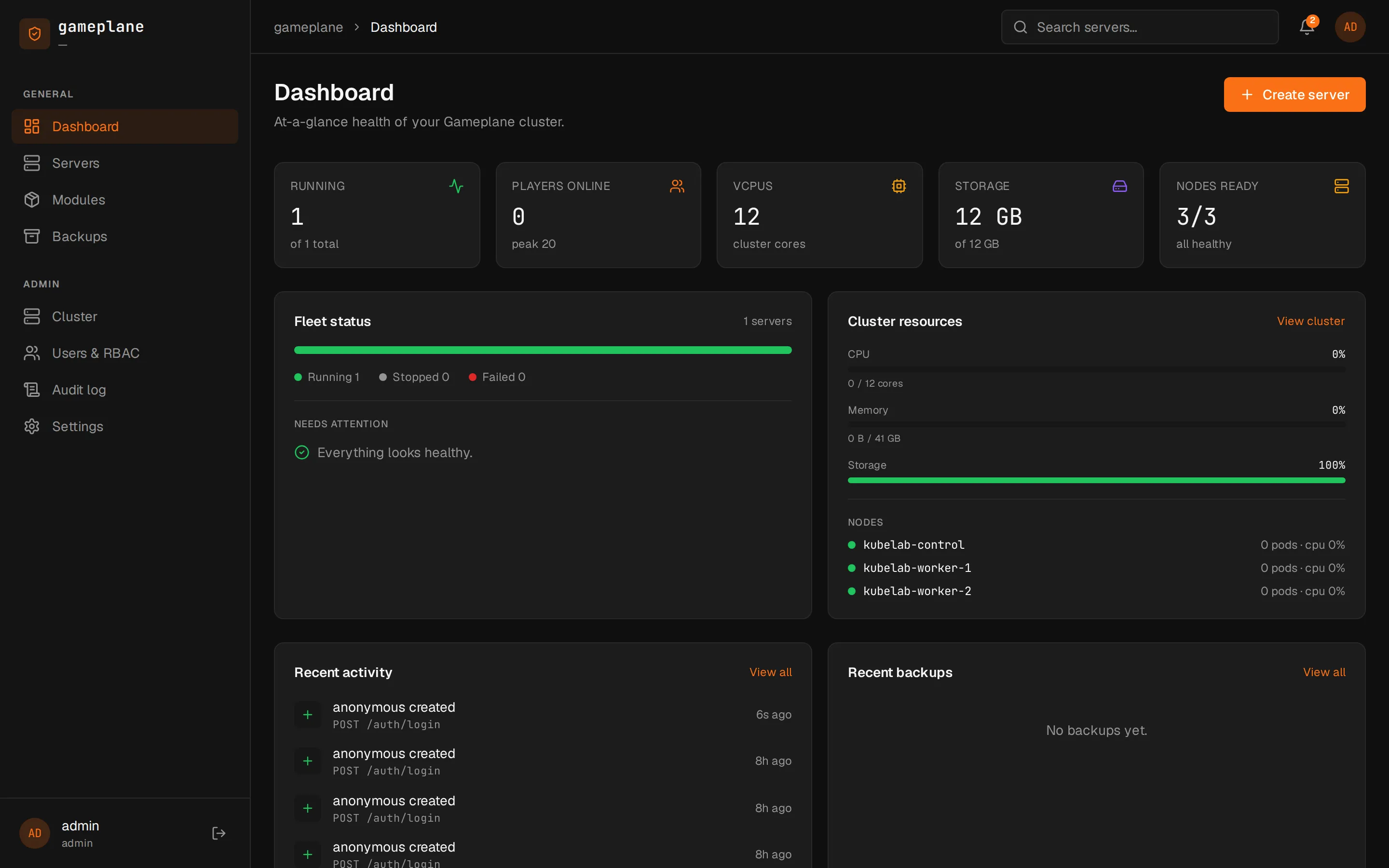Open the AD user avatar in top bar
1389x868 pixels.
coord(1350,27)
